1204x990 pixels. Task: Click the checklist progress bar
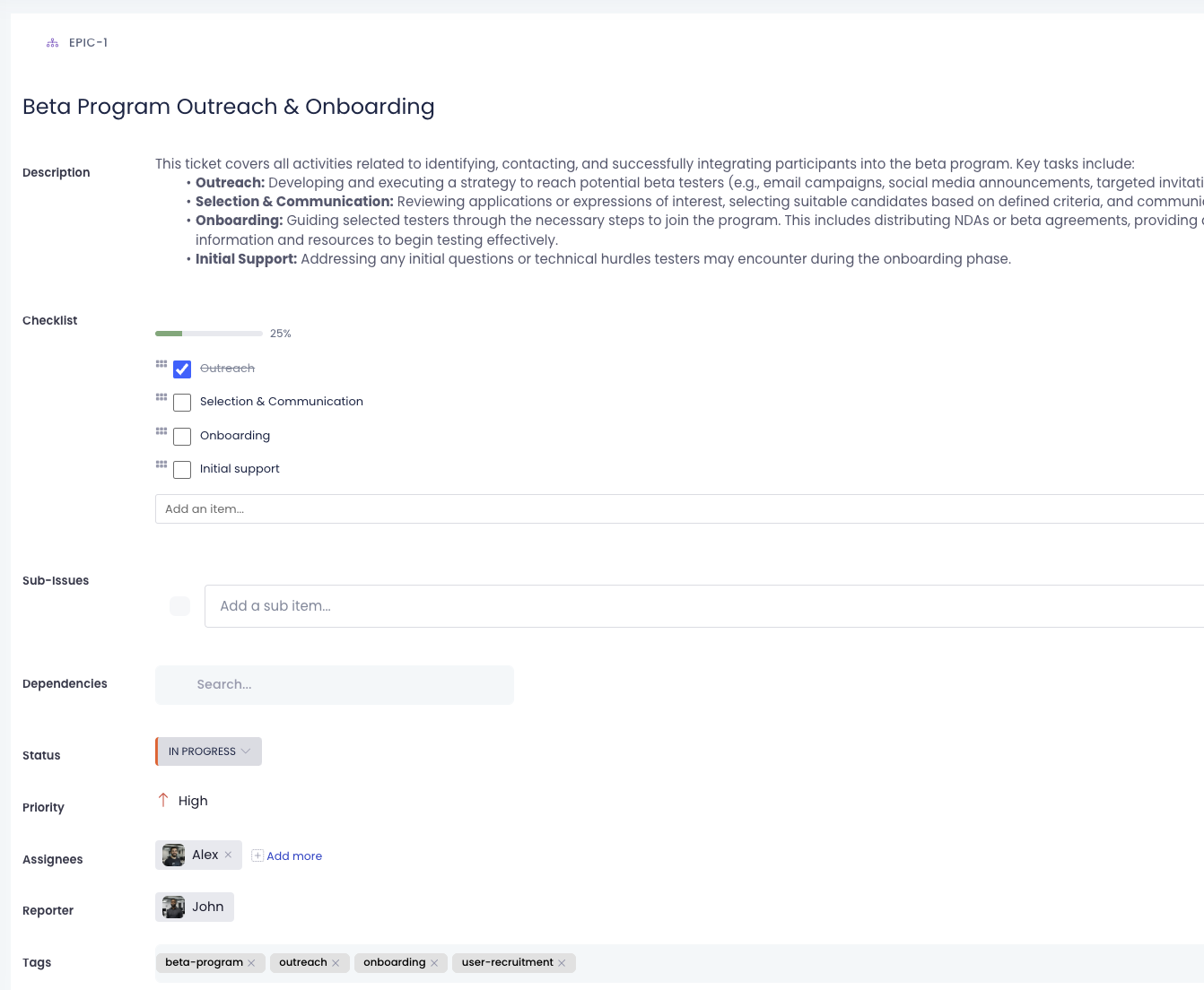point(209,334)
